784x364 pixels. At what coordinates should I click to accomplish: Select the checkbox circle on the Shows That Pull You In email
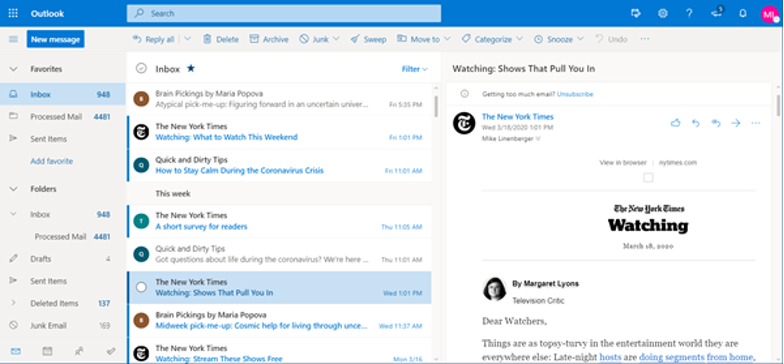tap(142, 287)
